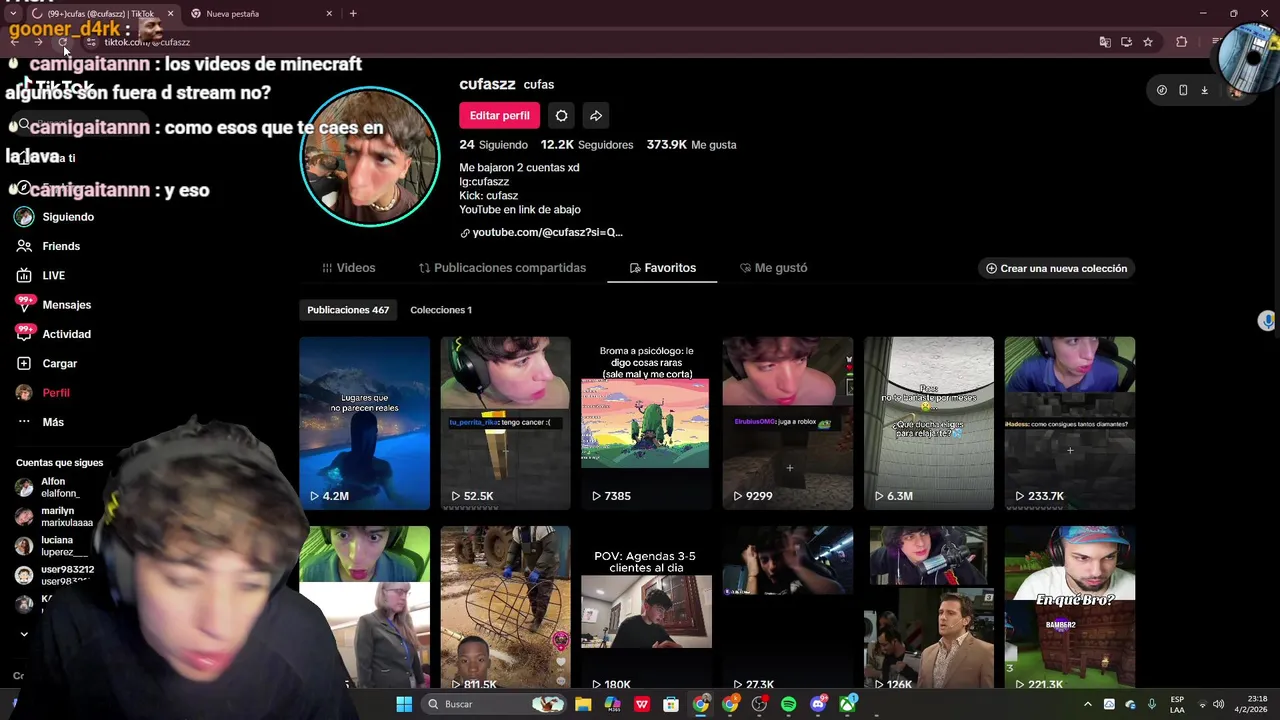Open the 52.5K views video thumbnail
The width and height of the screenshot is (1280, 720).
(505, 423)
